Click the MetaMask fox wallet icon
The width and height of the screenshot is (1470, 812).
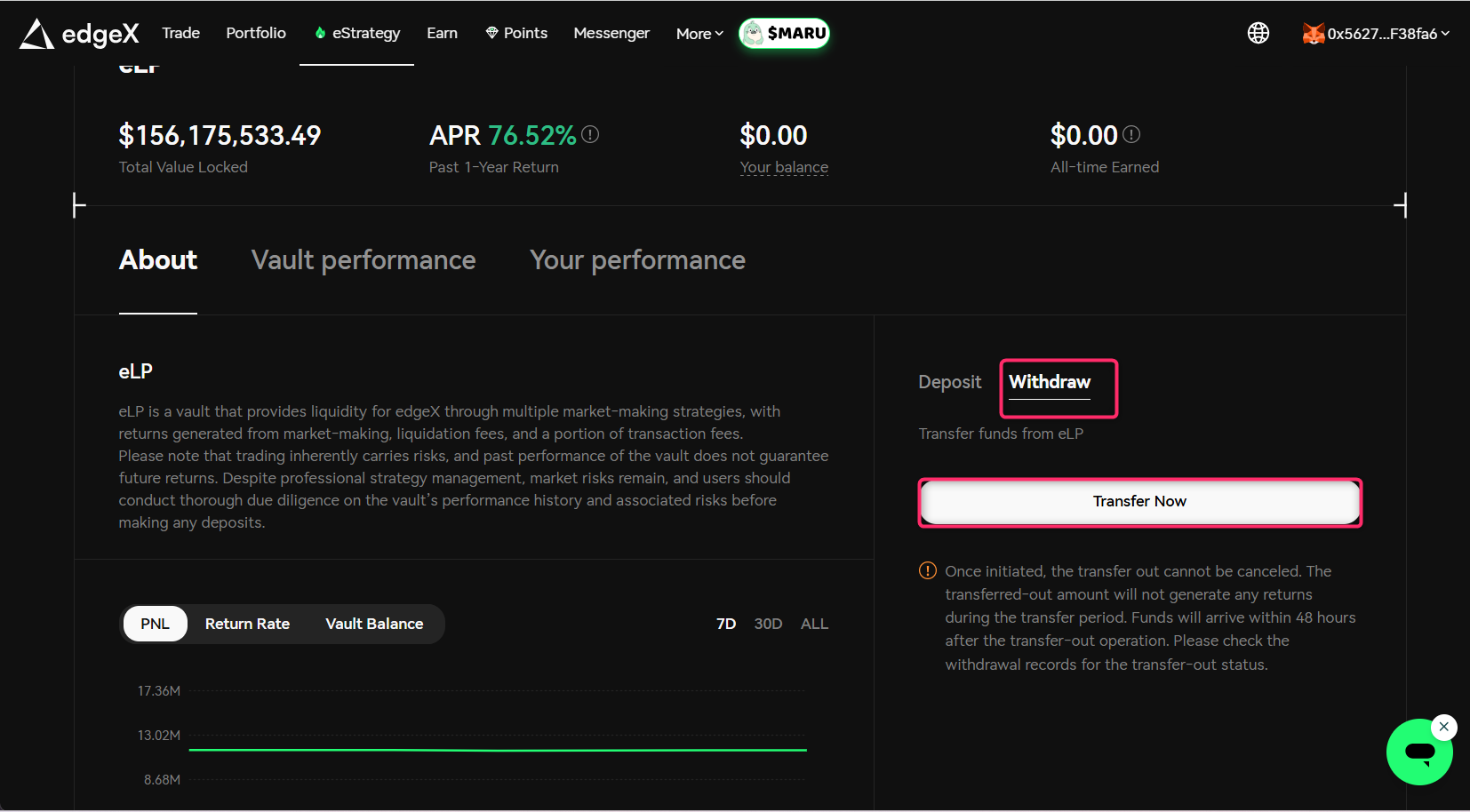[x=1313, y=34]
